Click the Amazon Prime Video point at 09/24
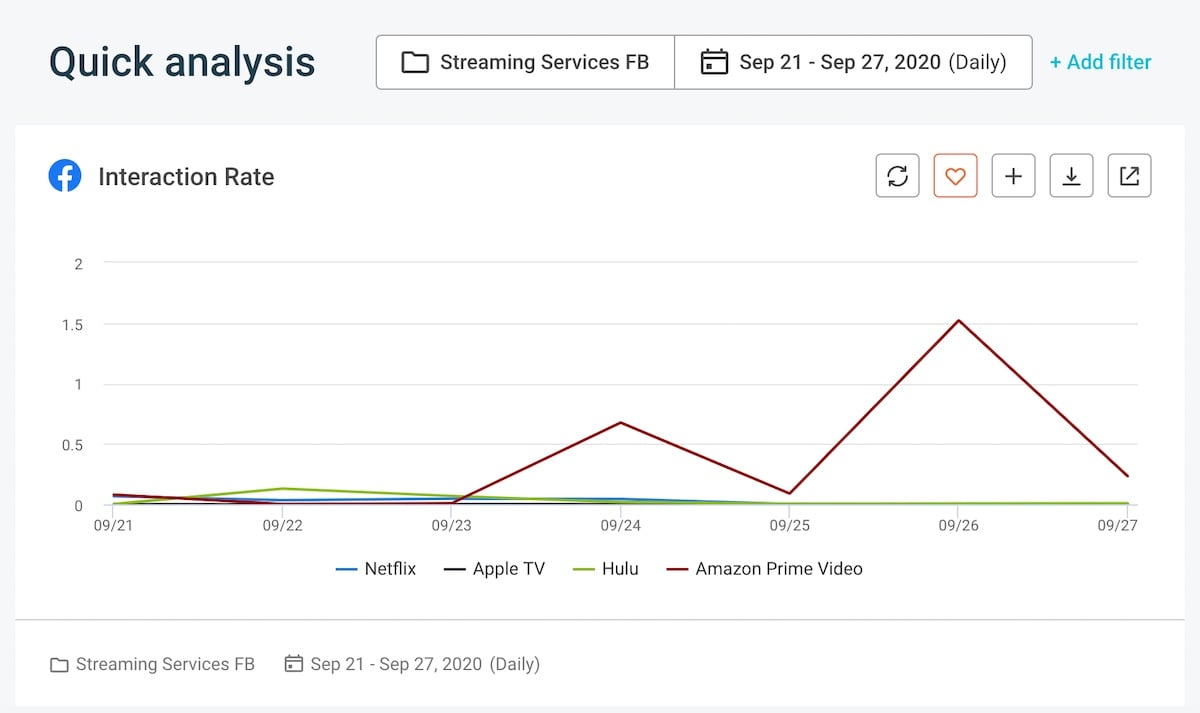1200x713 pixels. tap(621, 422)
